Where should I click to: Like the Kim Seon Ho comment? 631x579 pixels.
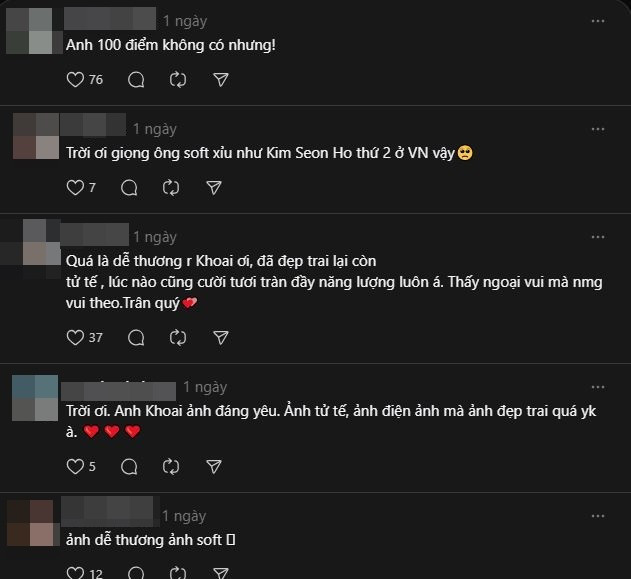tap(75, 187)
